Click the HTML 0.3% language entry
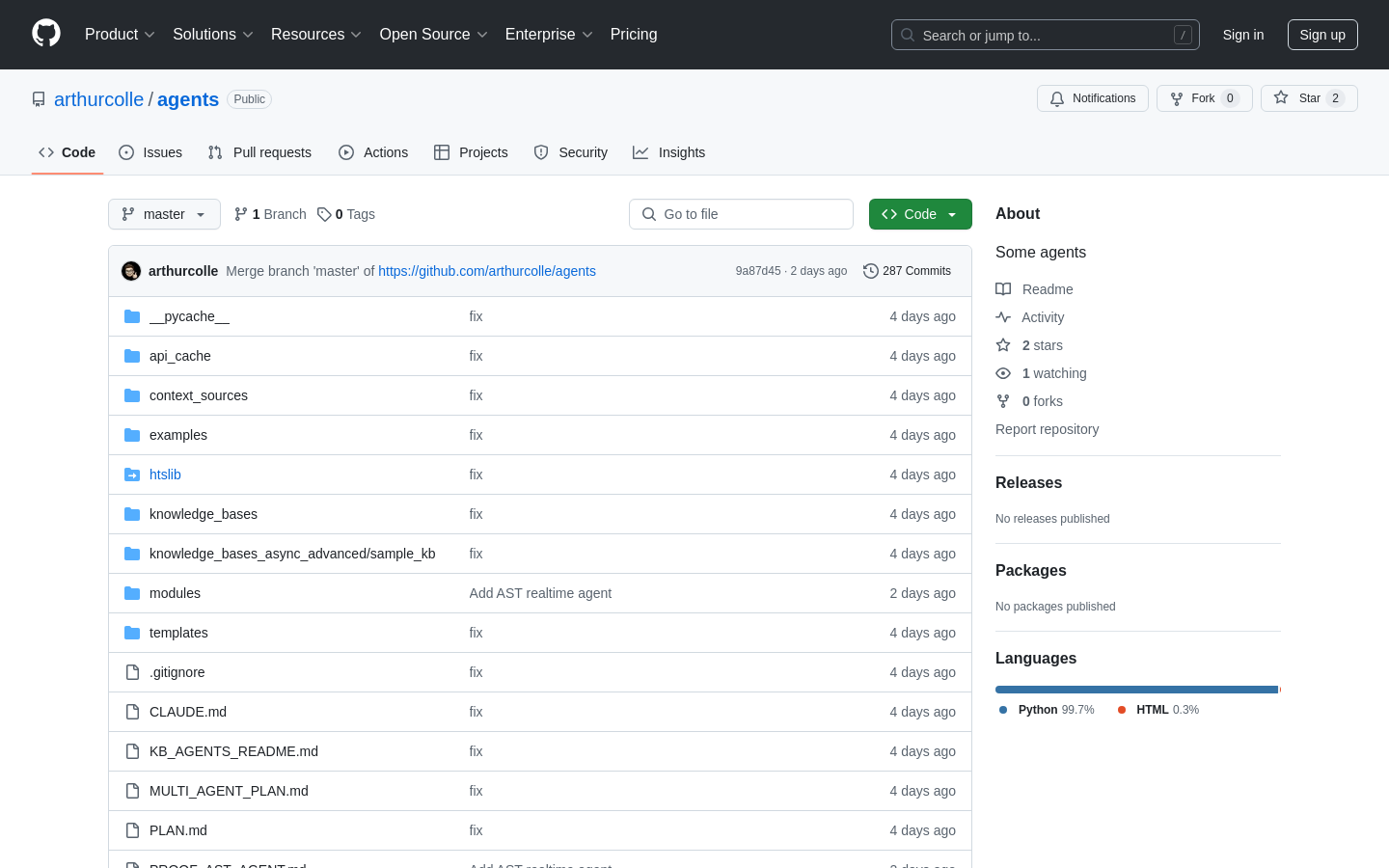 (x=1158, y=710)
